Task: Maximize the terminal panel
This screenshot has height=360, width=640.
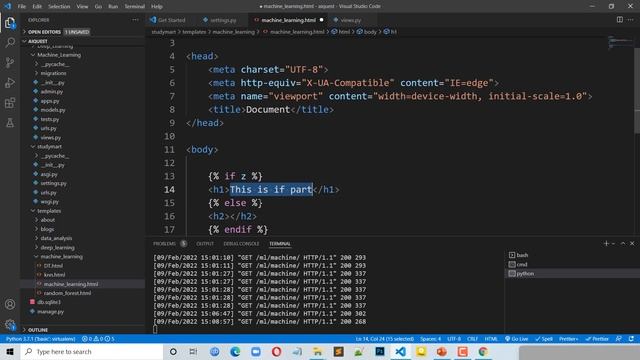Action: (x=623, y=243)
